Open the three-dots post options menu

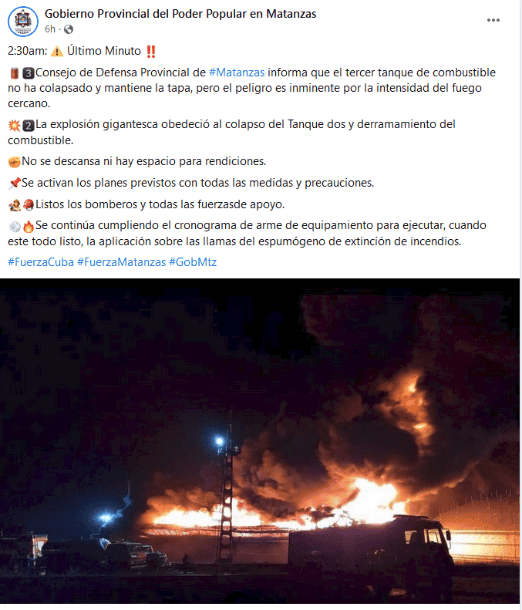coord(493,20)
